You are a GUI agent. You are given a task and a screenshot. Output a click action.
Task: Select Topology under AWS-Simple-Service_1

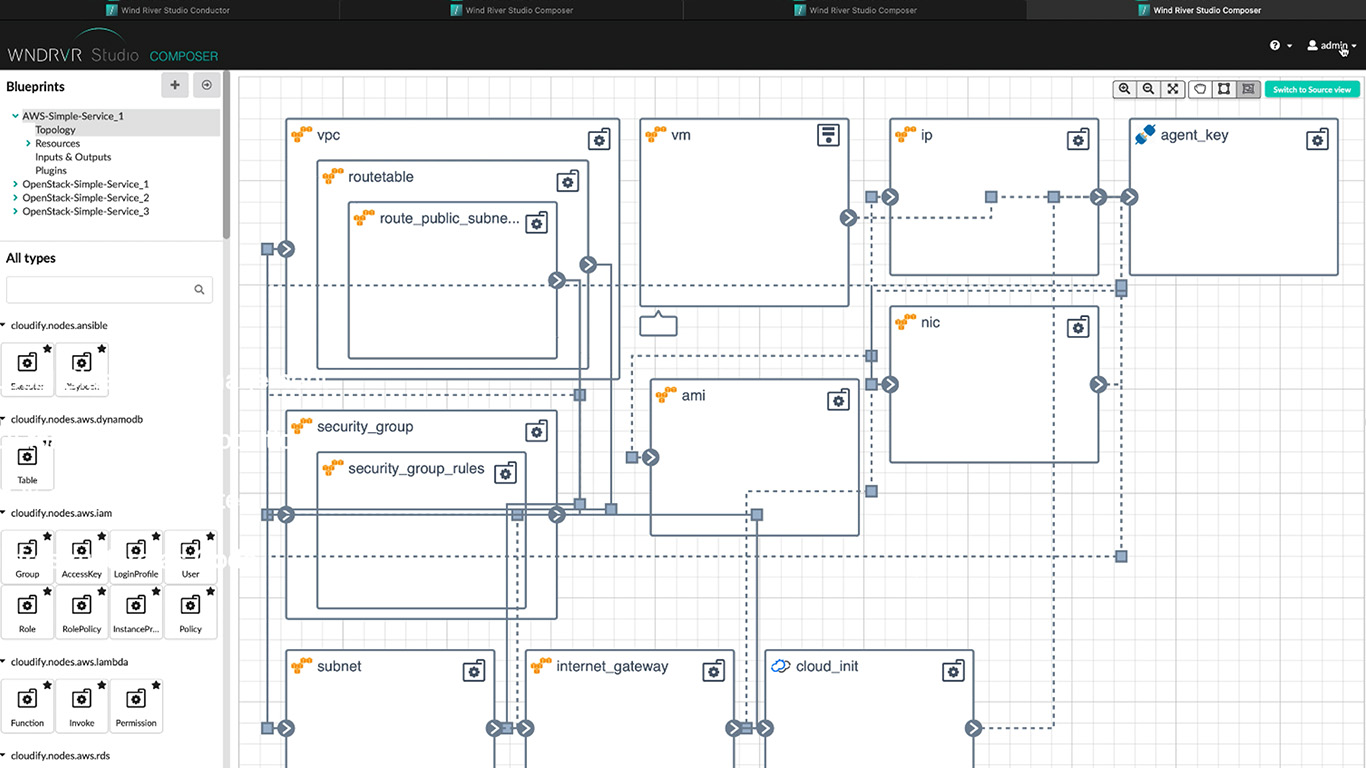pyautogui.click(x=55, y=130)
